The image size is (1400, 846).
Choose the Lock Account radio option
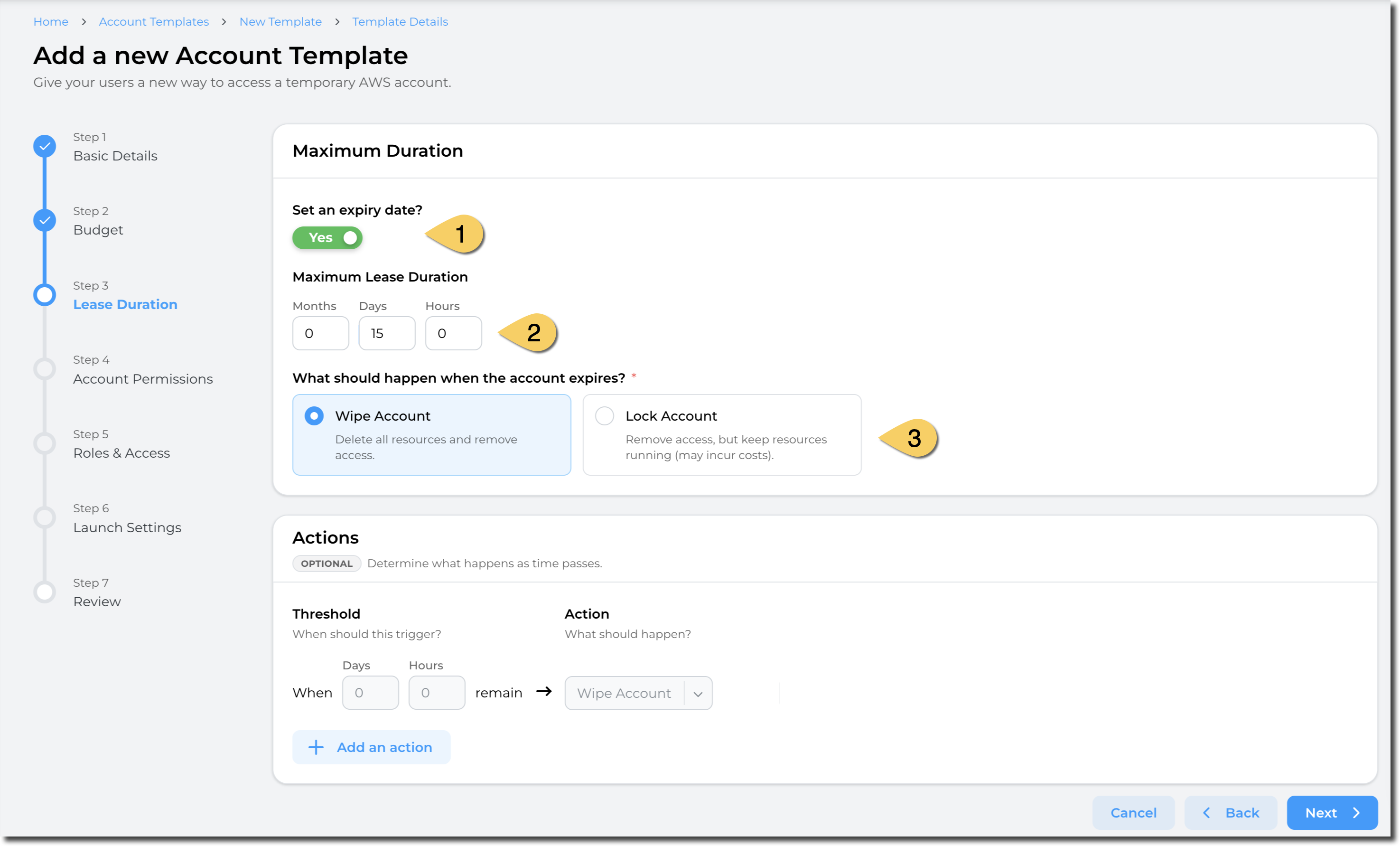point(605,415)
